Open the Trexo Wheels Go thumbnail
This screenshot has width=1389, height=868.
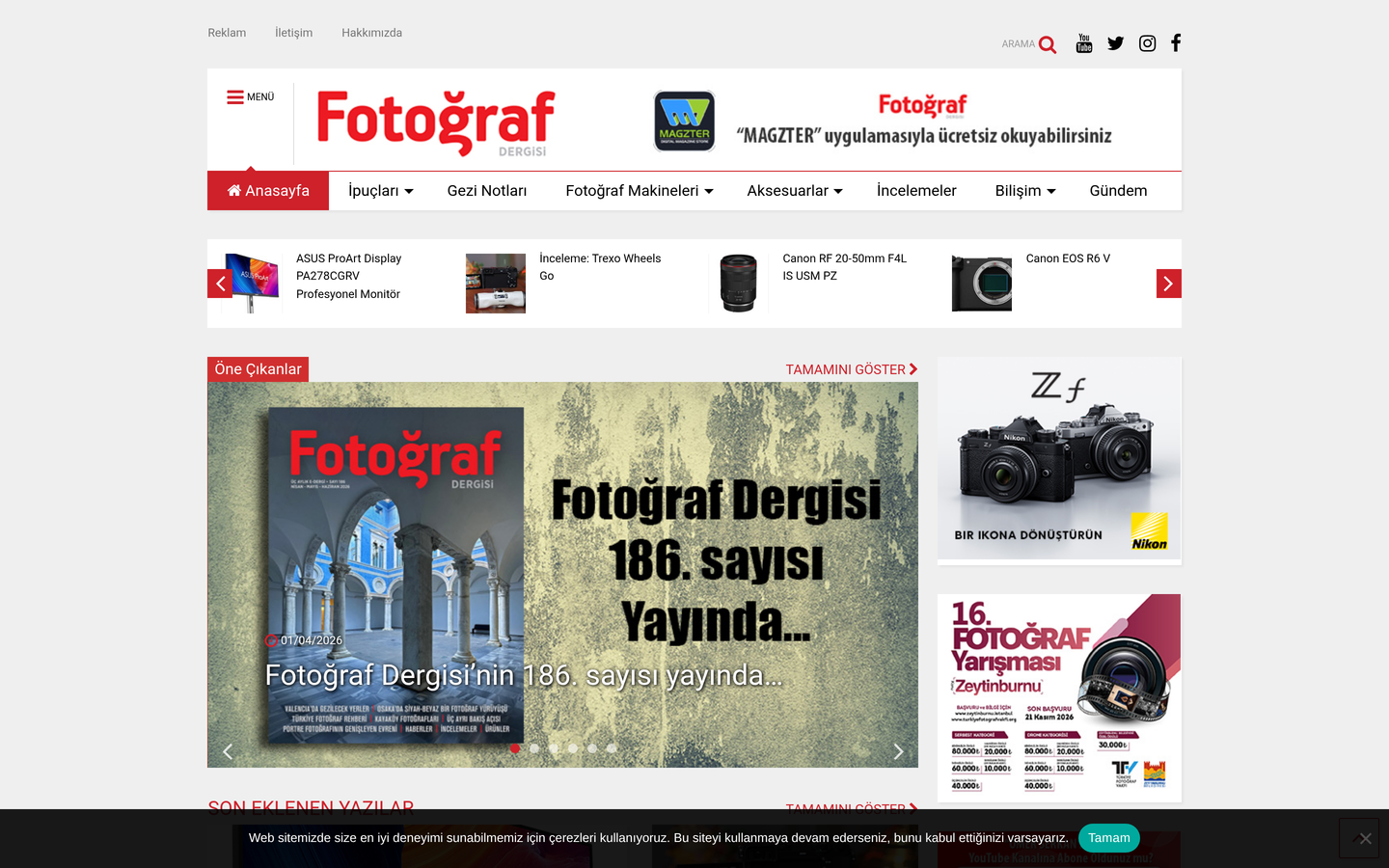coord(496,284)
